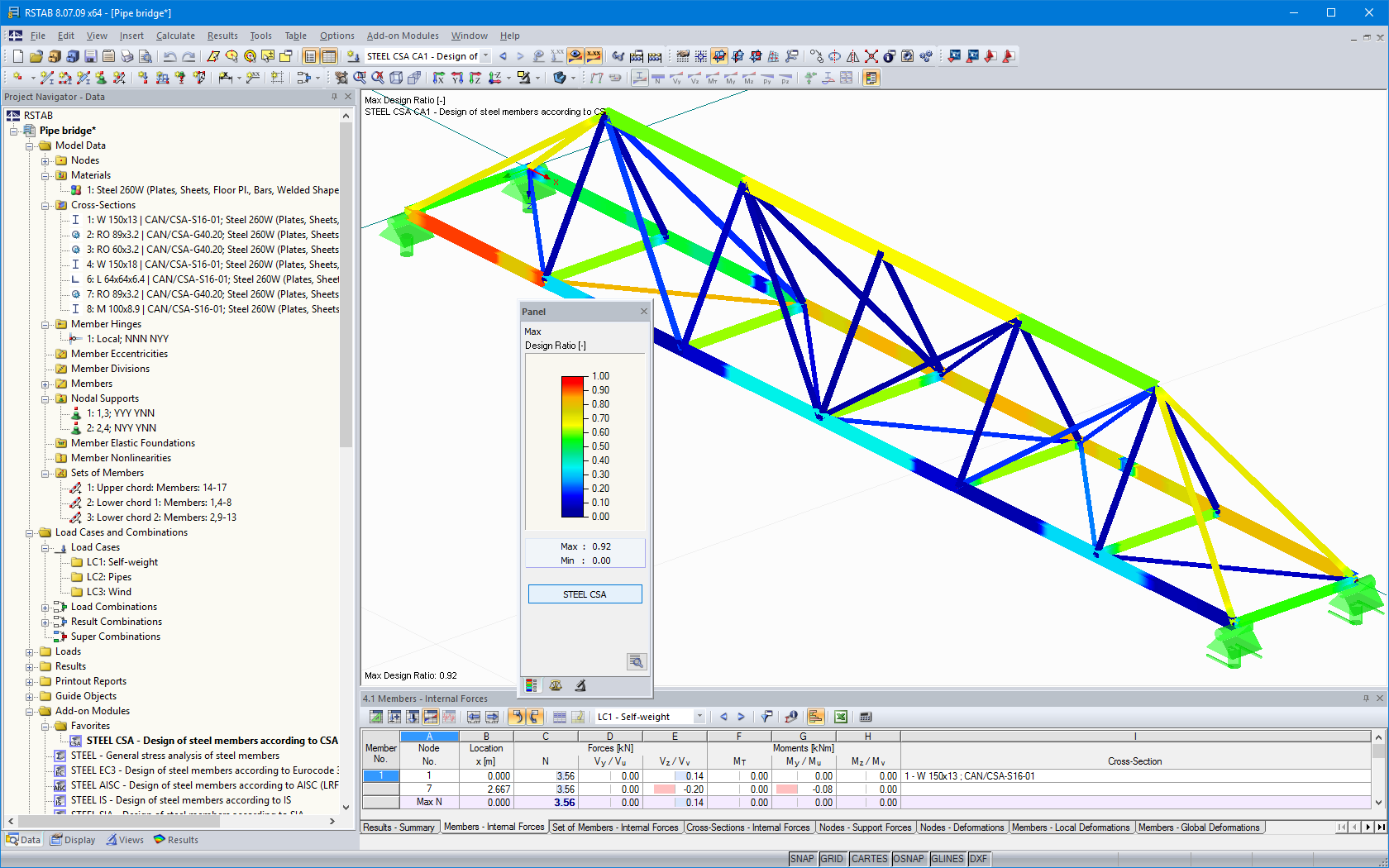Click the Print icon in main toolbar
Image resolution: width=1389 pixels, height=868 pixels.
tap(126, 56)
